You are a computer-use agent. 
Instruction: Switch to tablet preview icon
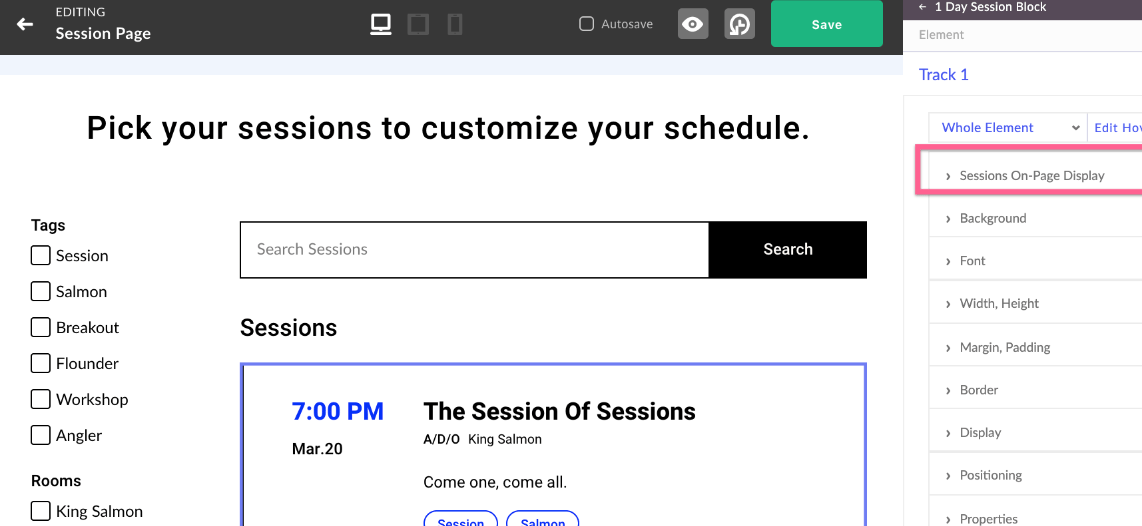click(x=418, y=25)
